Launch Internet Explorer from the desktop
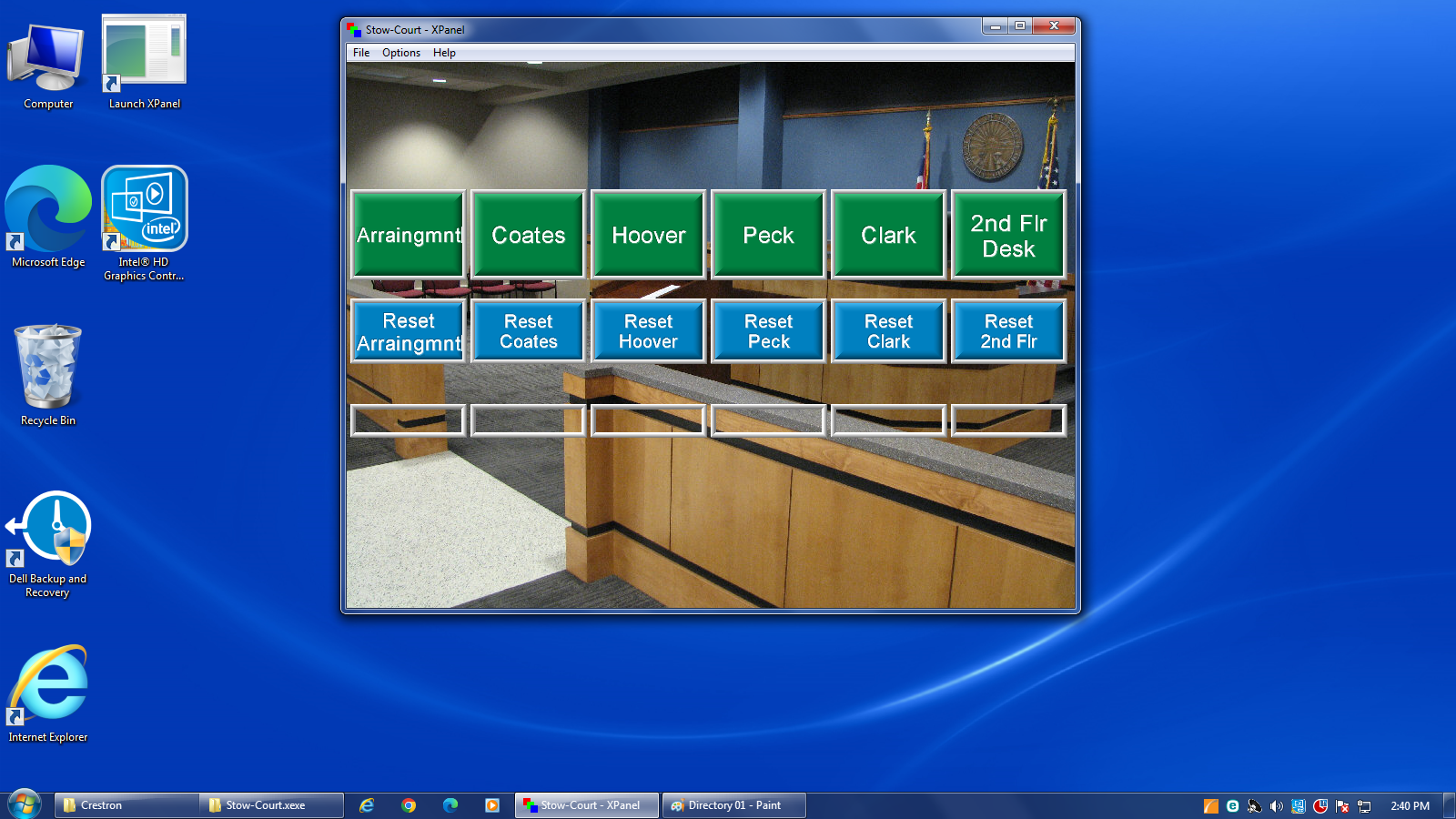1456x819 pixels. tap(48, 693)
